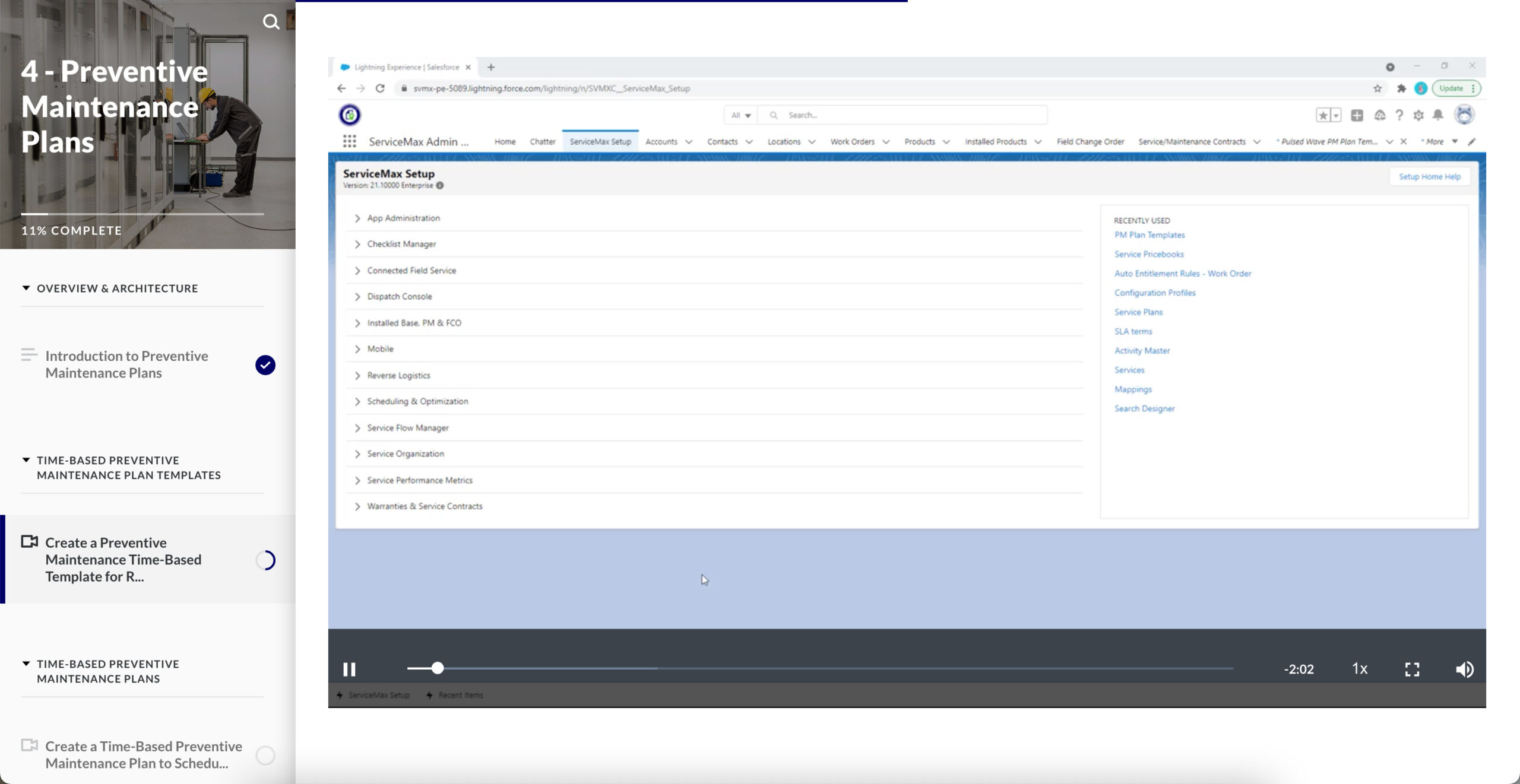Screen dimensions: 1520x784
Task: Close the Pulsed Wave PM Plan tab
Action: click(1404, 141)
